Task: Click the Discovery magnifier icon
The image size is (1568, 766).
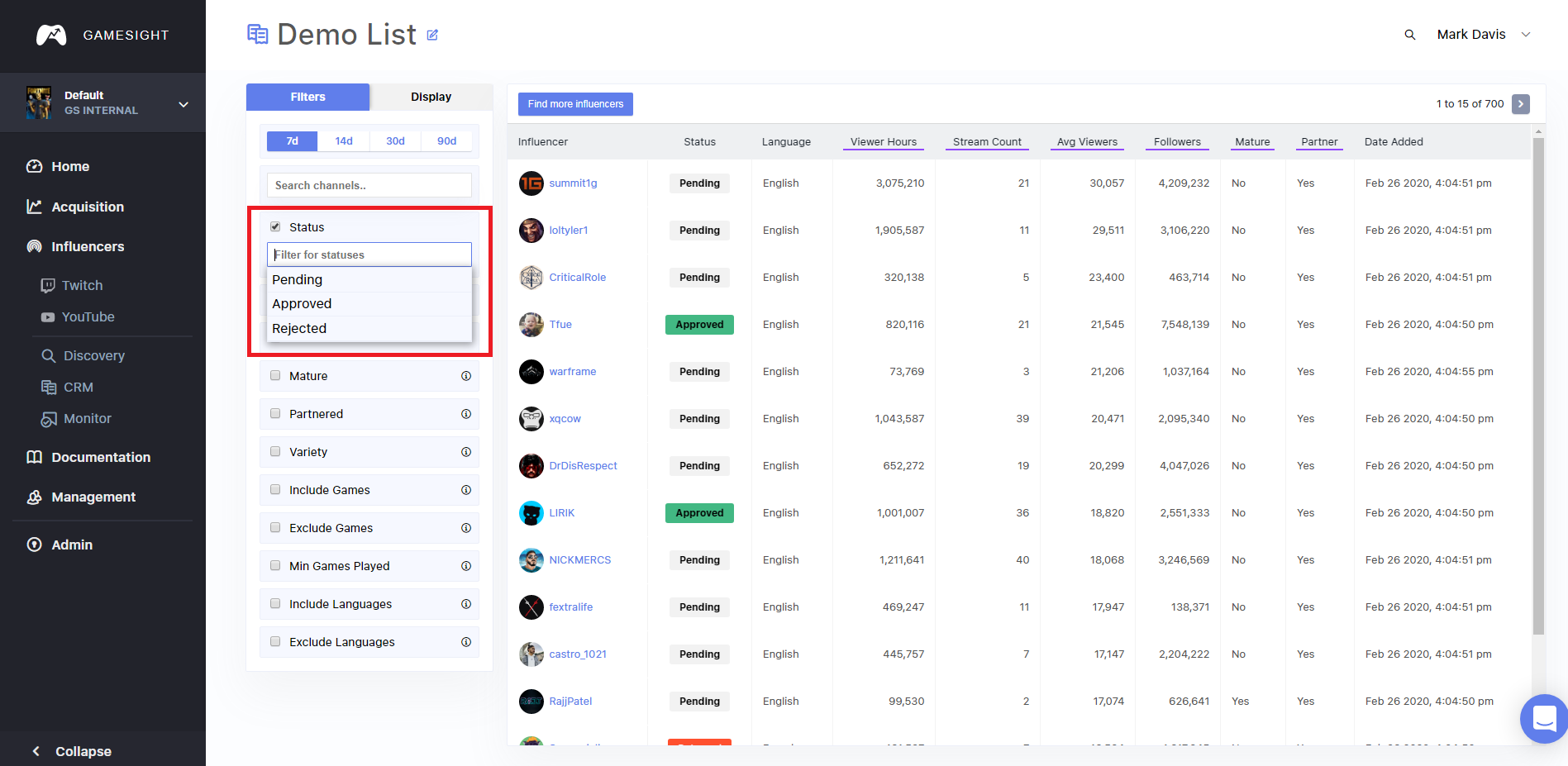Action: [49, 355]
